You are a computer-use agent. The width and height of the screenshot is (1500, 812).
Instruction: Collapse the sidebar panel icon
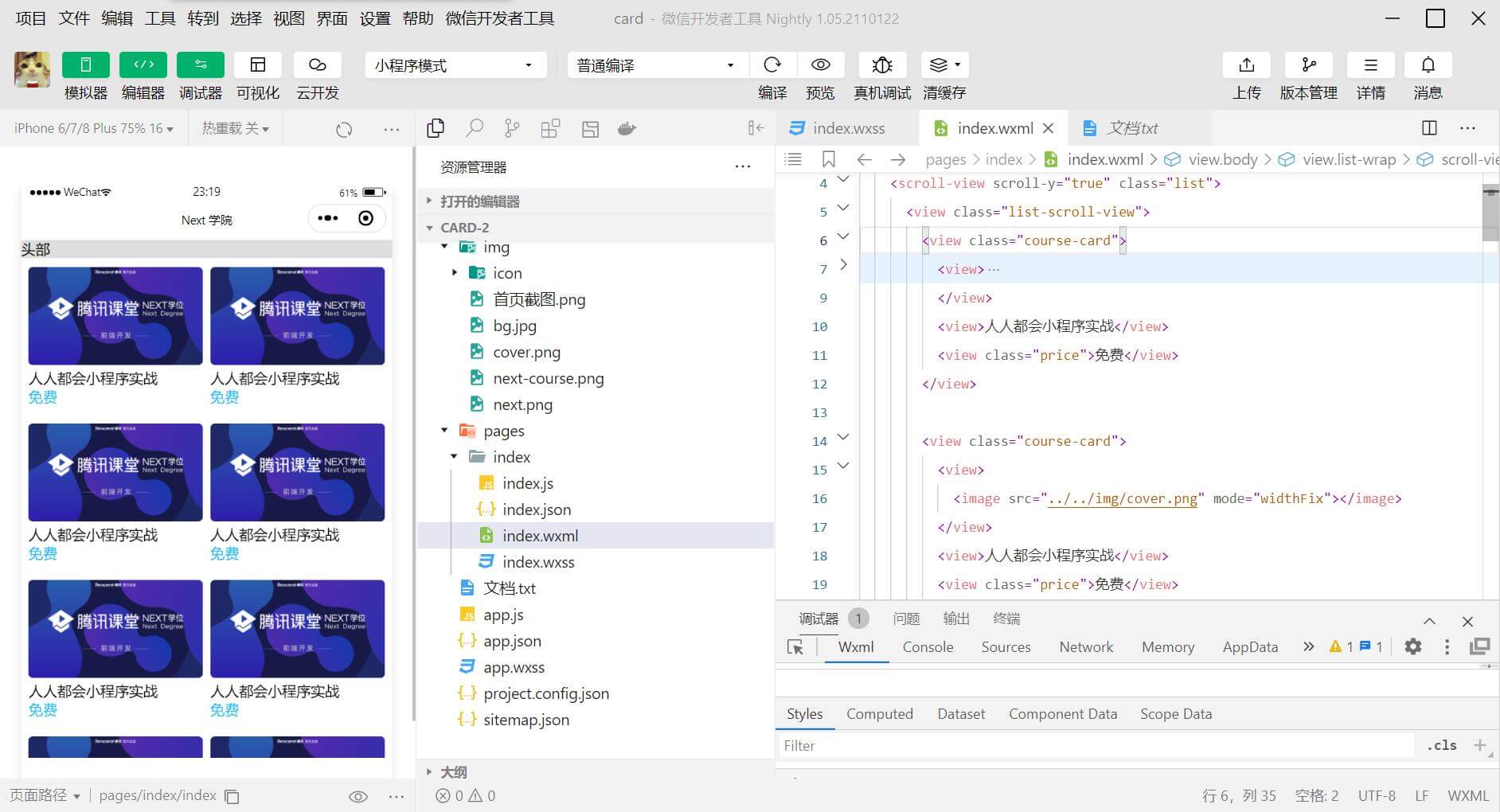(756, 128)
